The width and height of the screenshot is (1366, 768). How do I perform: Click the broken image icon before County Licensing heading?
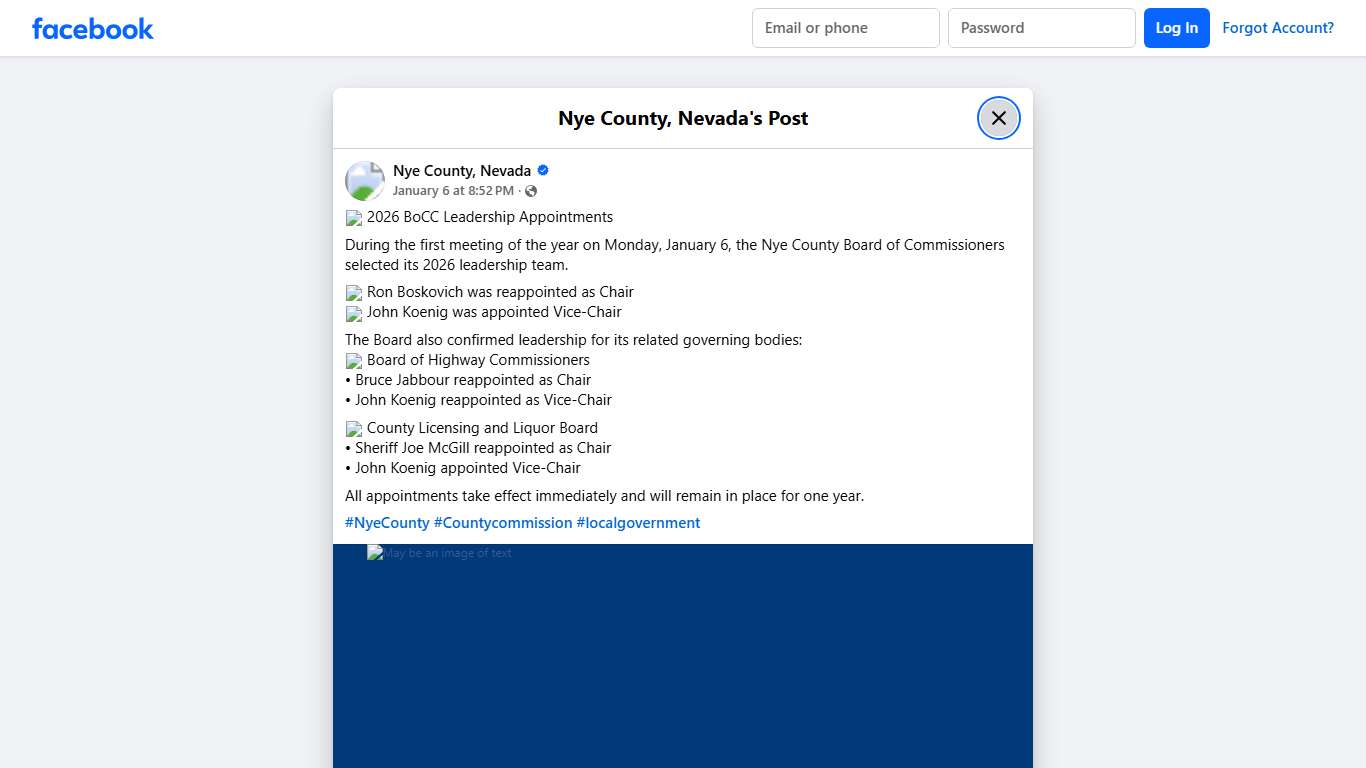coord(354,428)
